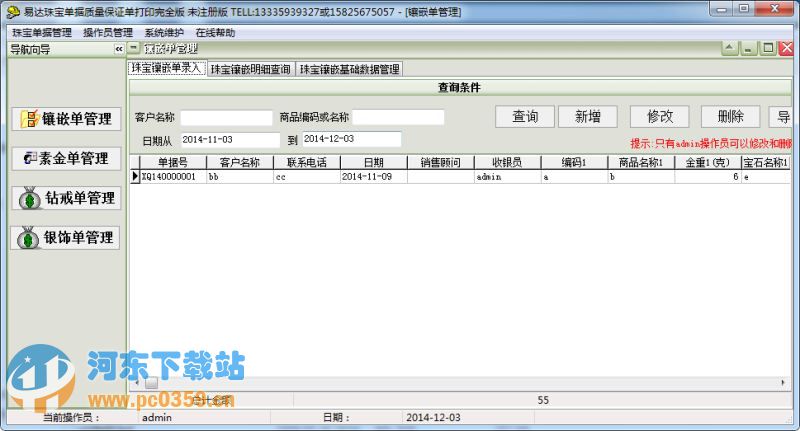Screen dimensions: 800x431
Task: Click the 编码1 column header
Action: (574, 163)
